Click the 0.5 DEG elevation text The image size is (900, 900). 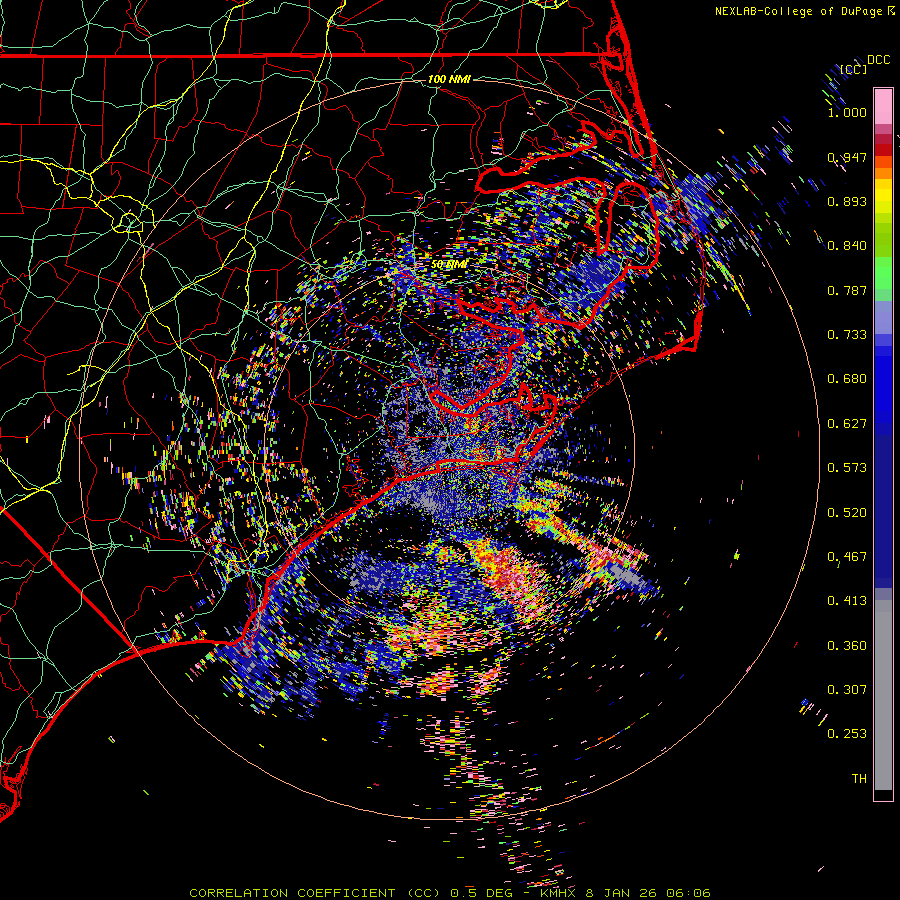click(480, 893)
